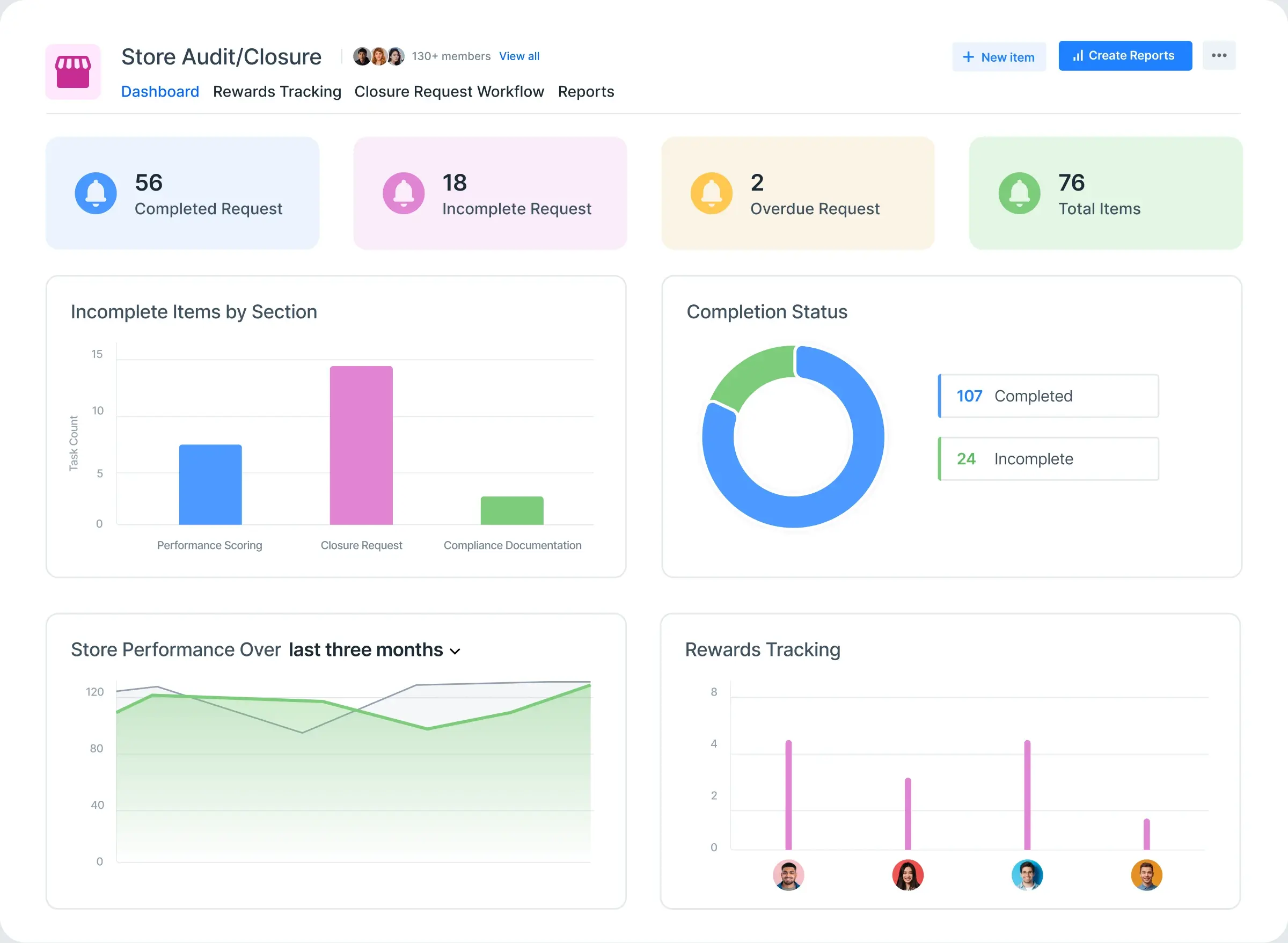Click the 107 Completed legend box
Image resolution: width=1288 pixels, height=943 pixels.
(1048, 396)
